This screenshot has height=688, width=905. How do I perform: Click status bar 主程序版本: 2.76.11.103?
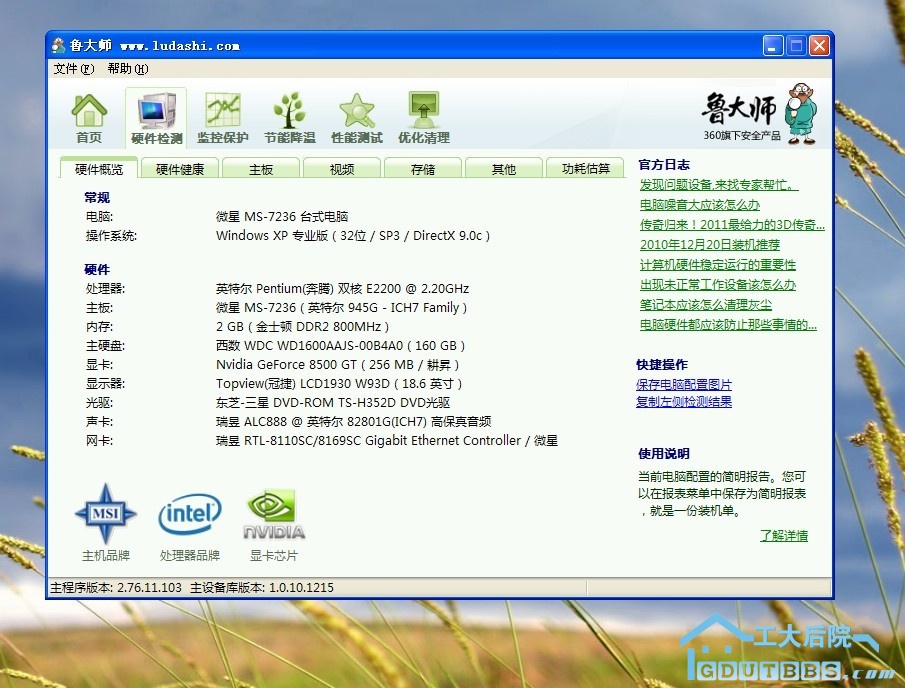tap(116, 588)
